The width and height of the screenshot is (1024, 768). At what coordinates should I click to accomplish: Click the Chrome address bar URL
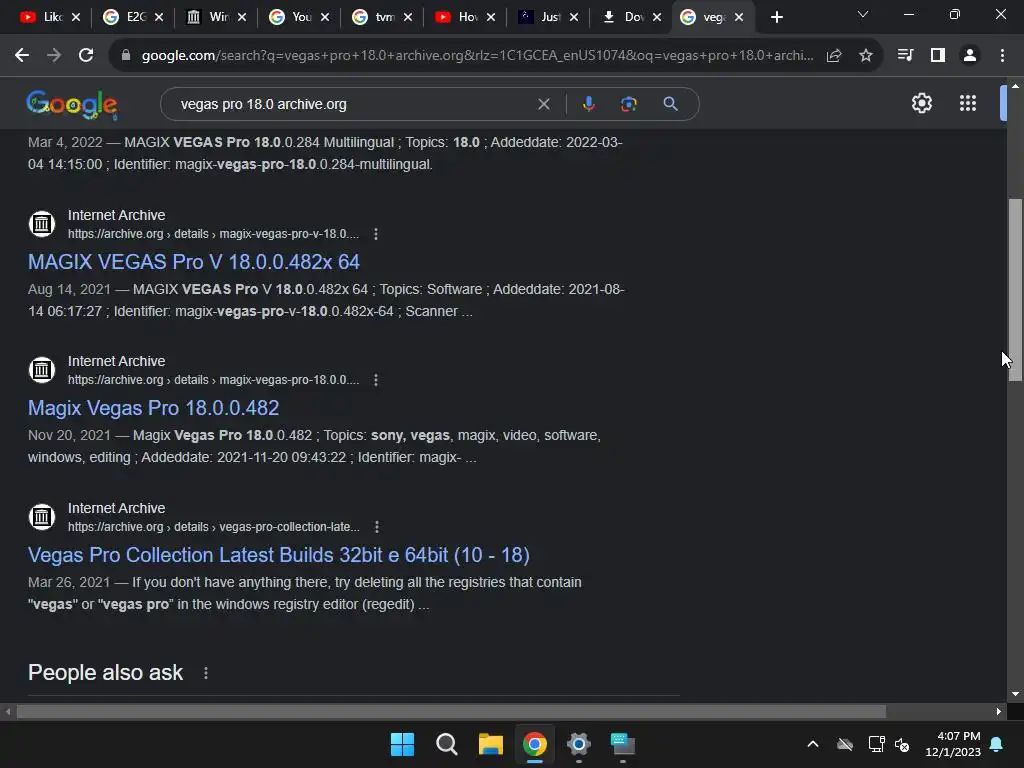(x=477, y=56)
